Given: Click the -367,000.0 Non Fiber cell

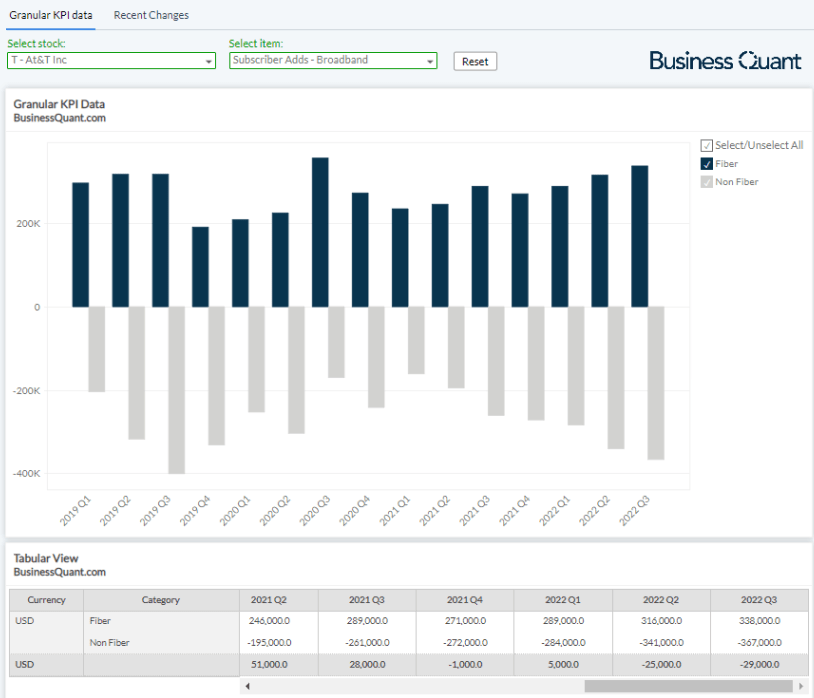Looking at the screenshot, I should coord(759,642).
